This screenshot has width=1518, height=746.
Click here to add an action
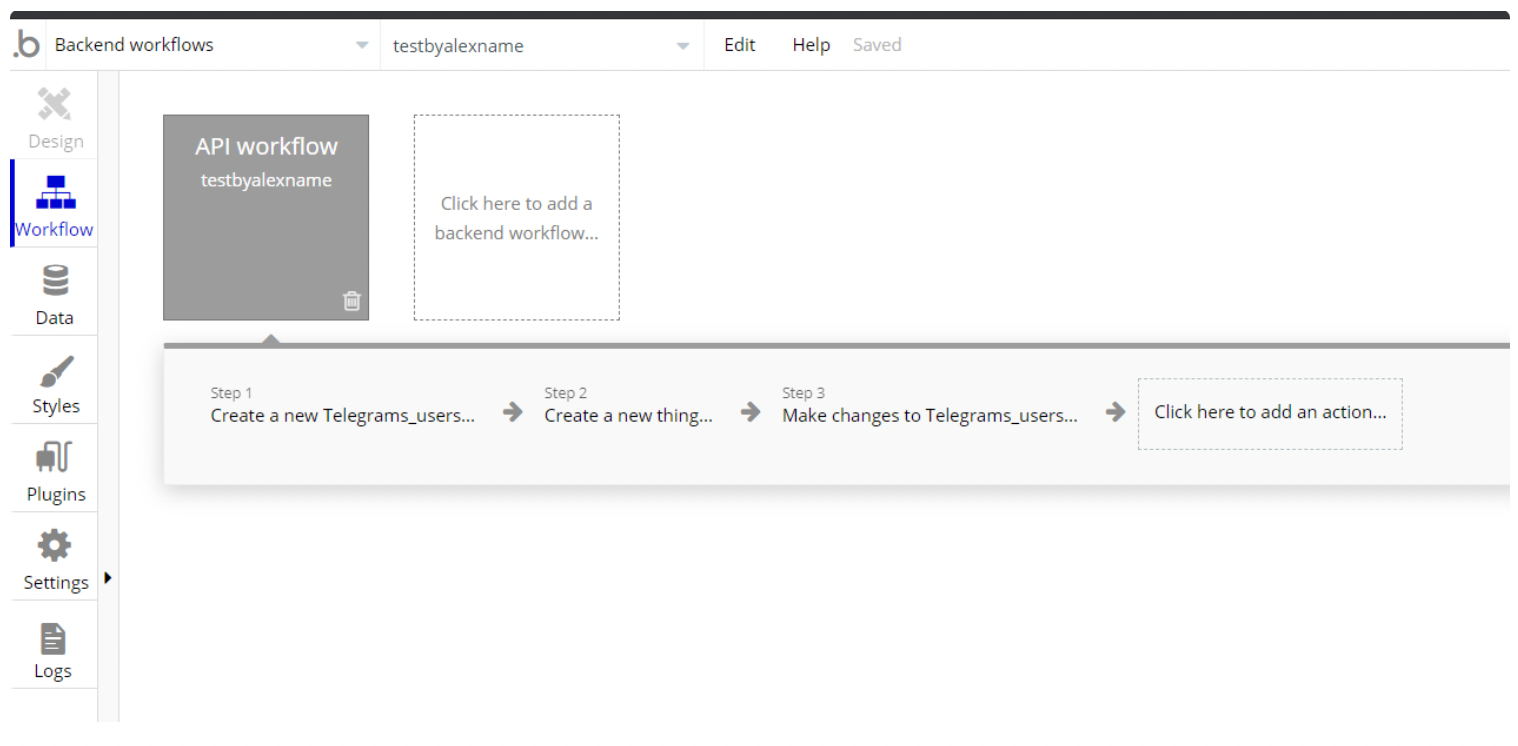(1270, 413)
